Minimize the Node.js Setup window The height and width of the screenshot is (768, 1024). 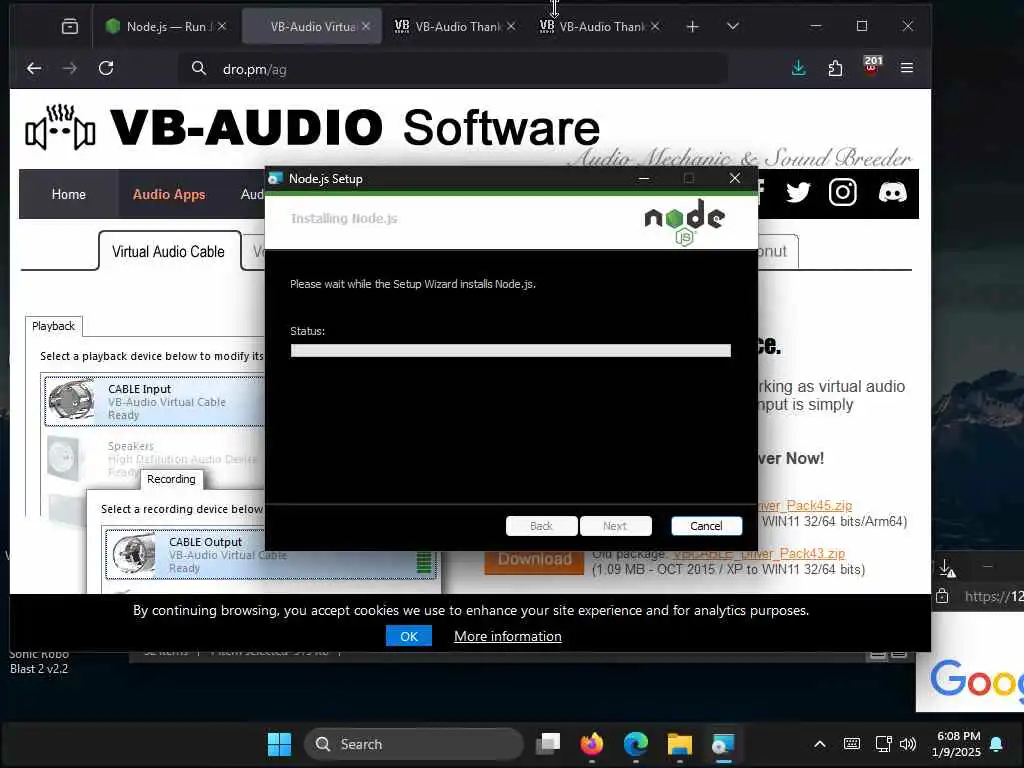point(644,178)
